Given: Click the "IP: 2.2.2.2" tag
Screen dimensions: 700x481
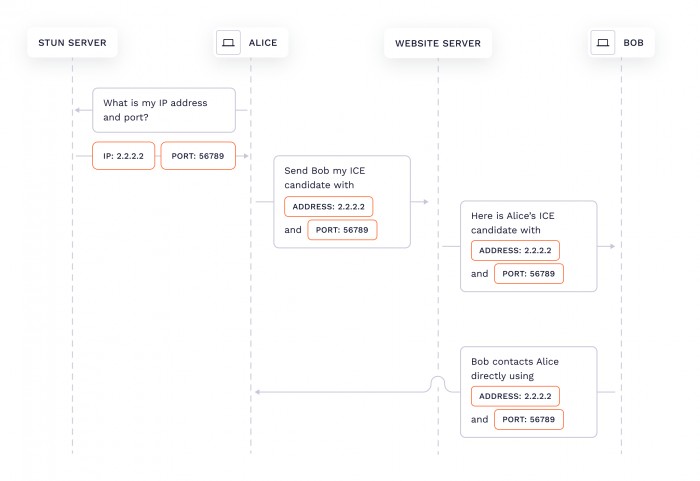Looking at the screenshot, I should click(x=124, y=157).
